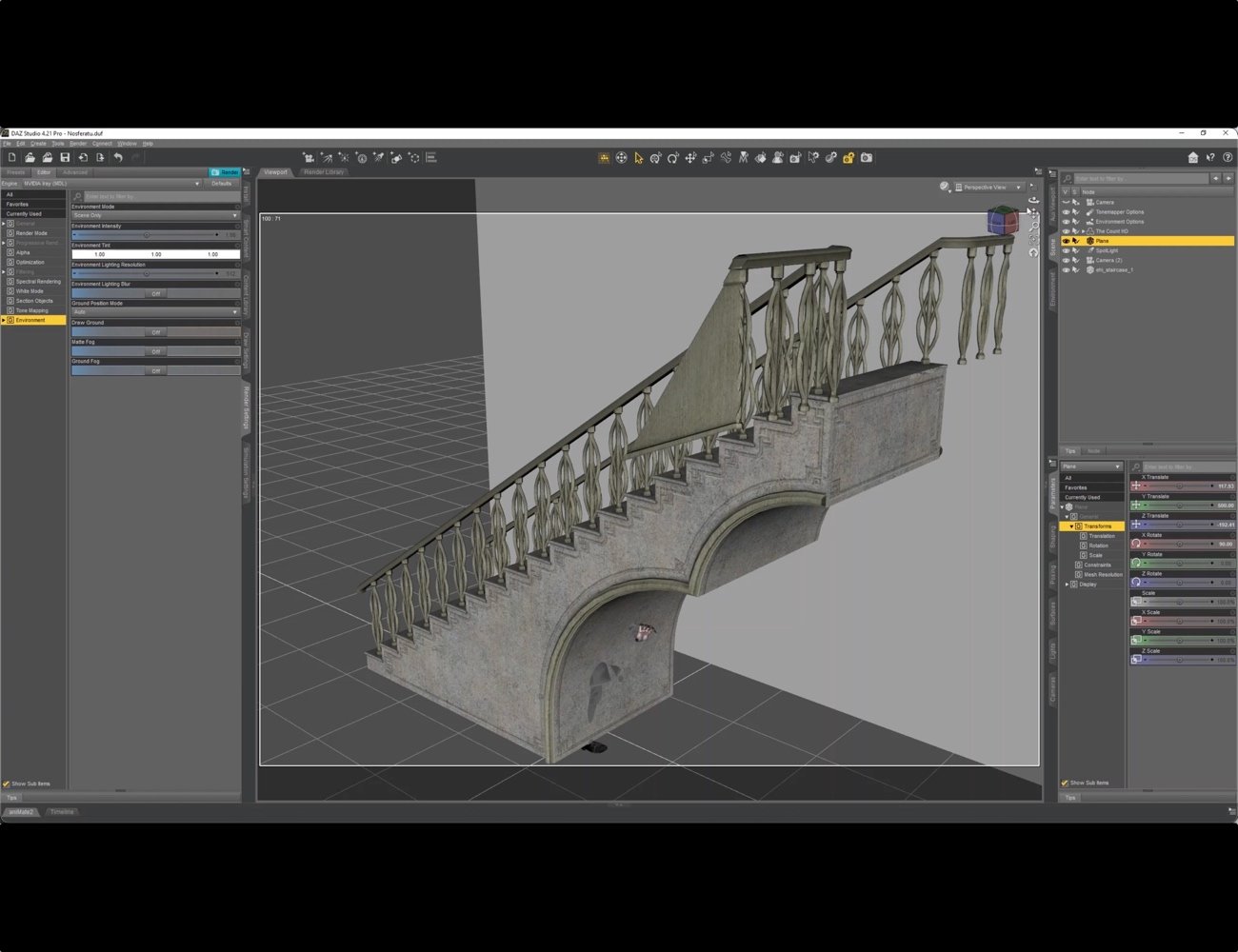
Task: Adjust the Environment Intensity slider
Action: pos(147,235)
